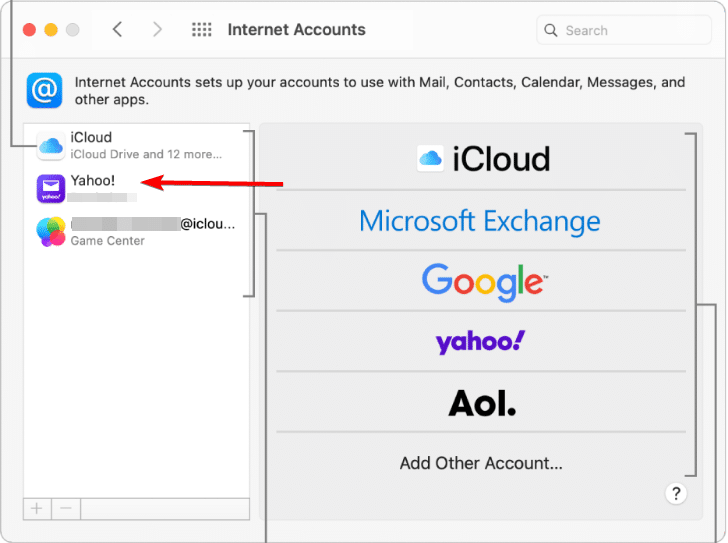Go forward with the right chevron
The height and width of the screenshot is (543, 728).
pos(157,30)
